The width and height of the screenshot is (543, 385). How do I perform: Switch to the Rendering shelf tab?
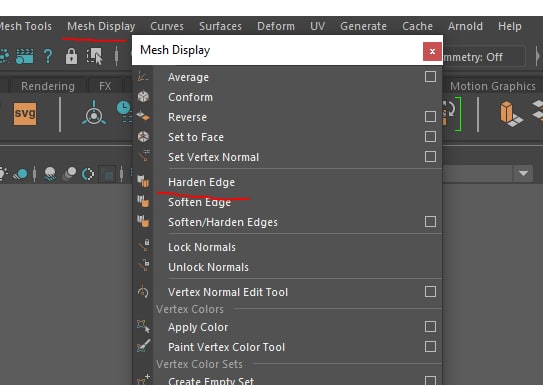pos(48,86)
